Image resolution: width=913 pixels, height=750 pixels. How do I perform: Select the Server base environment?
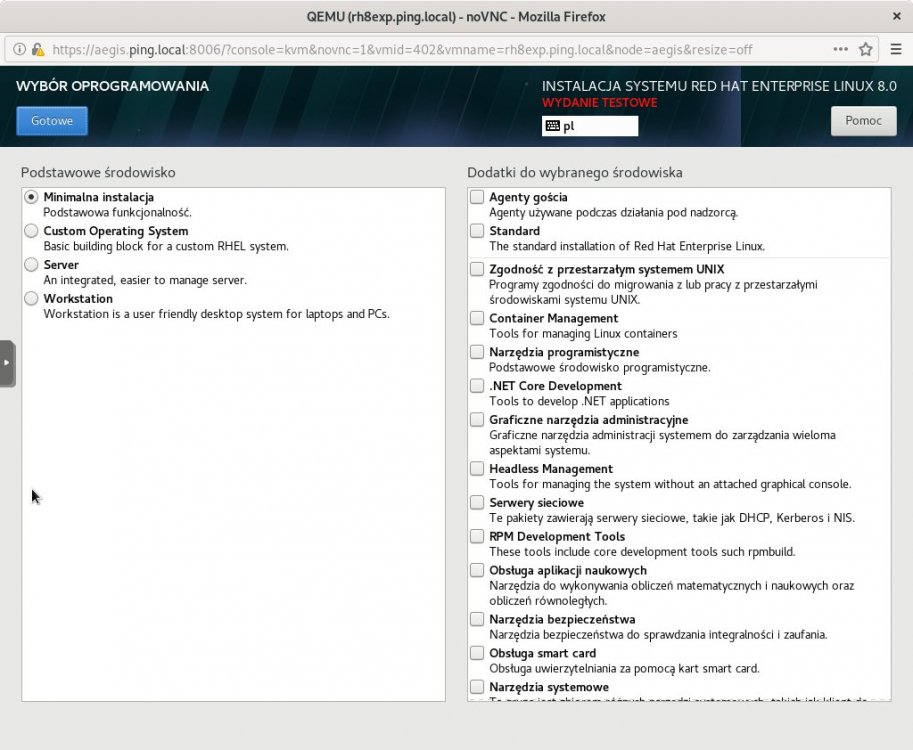point(31,264)
